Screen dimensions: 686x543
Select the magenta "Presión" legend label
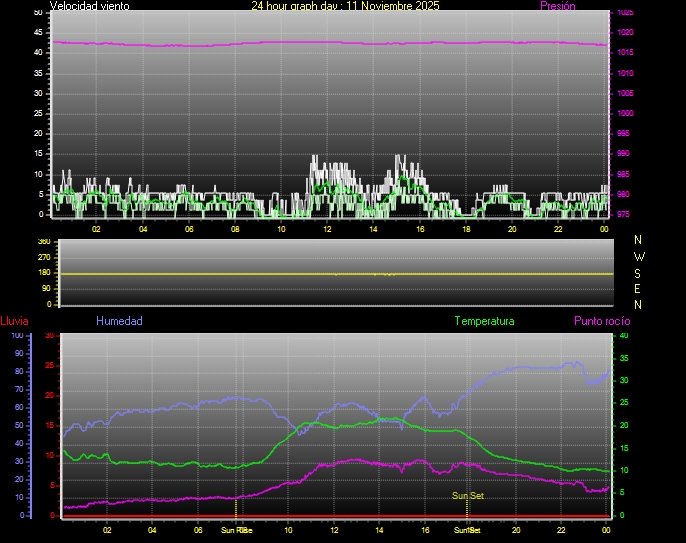click(557, 6)
